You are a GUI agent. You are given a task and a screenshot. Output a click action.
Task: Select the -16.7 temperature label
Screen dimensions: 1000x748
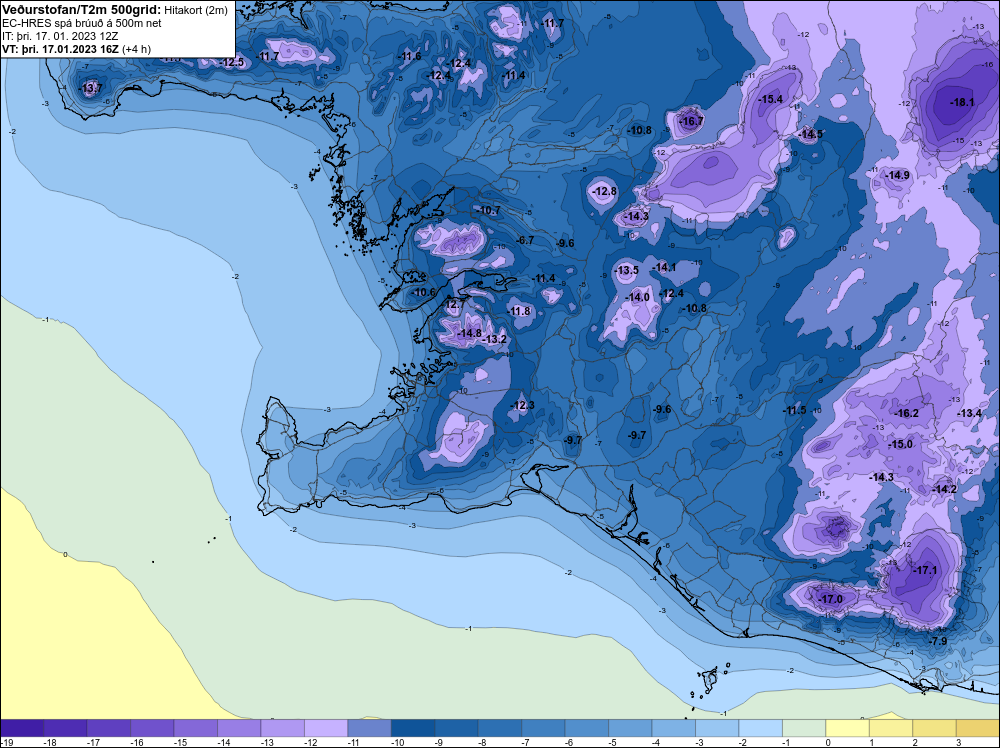[x=691, y=121]
